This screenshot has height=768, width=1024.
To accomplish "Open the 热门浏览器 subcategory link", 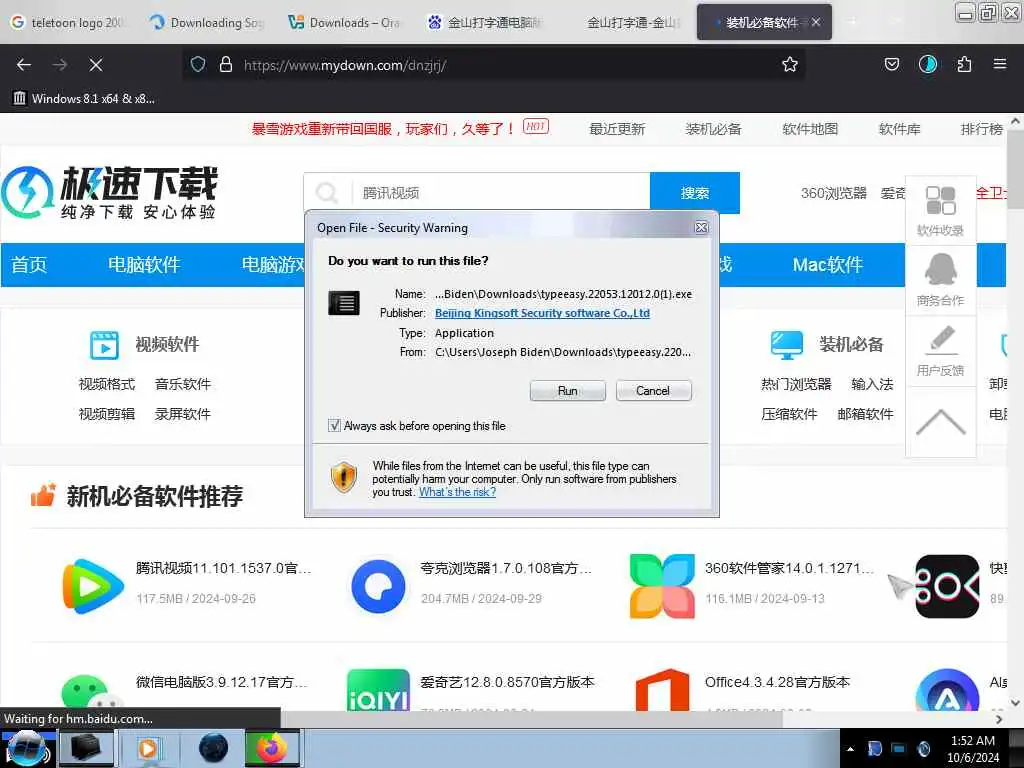I will click(x=796, y=383).
